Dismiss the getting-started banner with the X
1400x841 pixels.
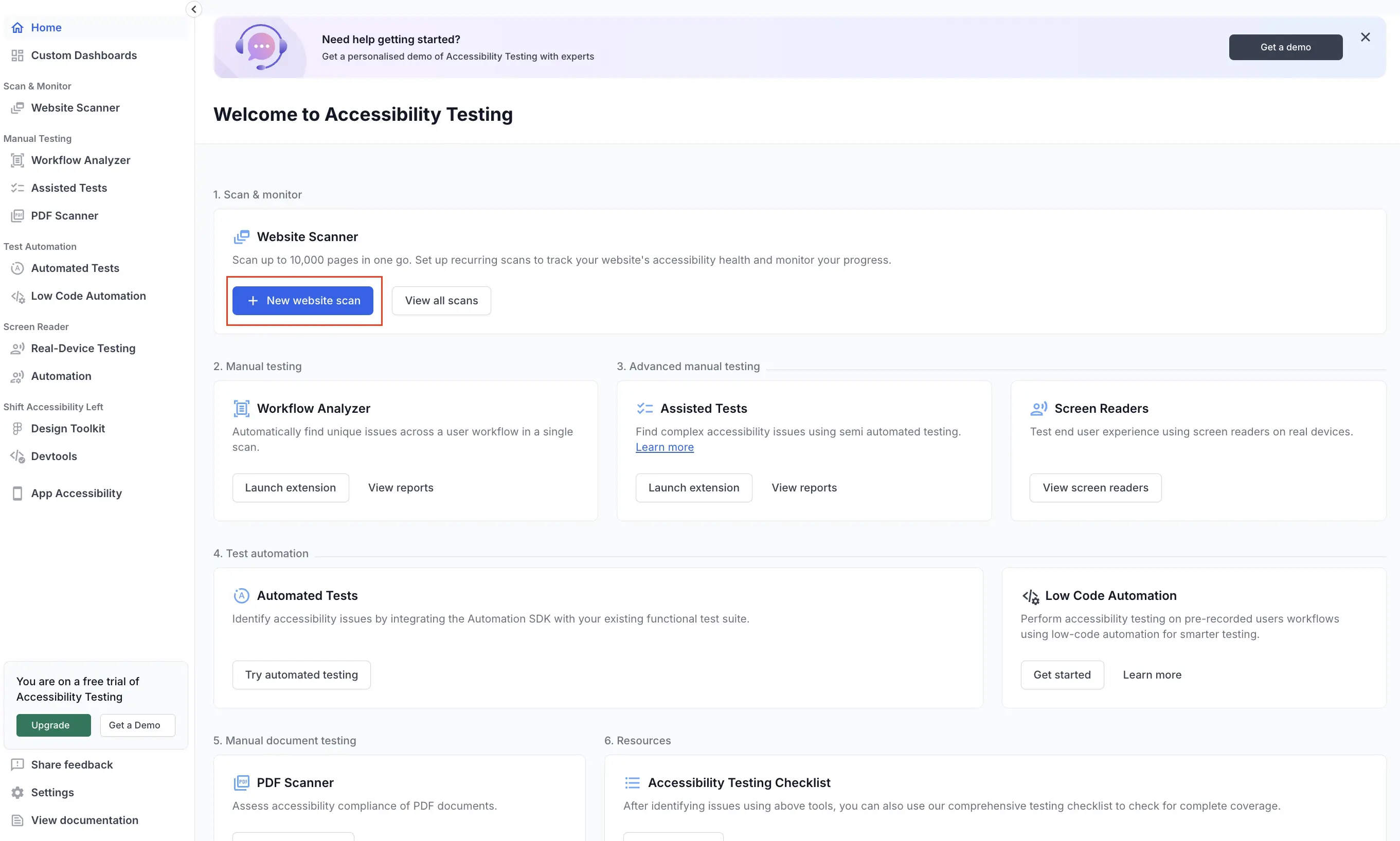1365,38
